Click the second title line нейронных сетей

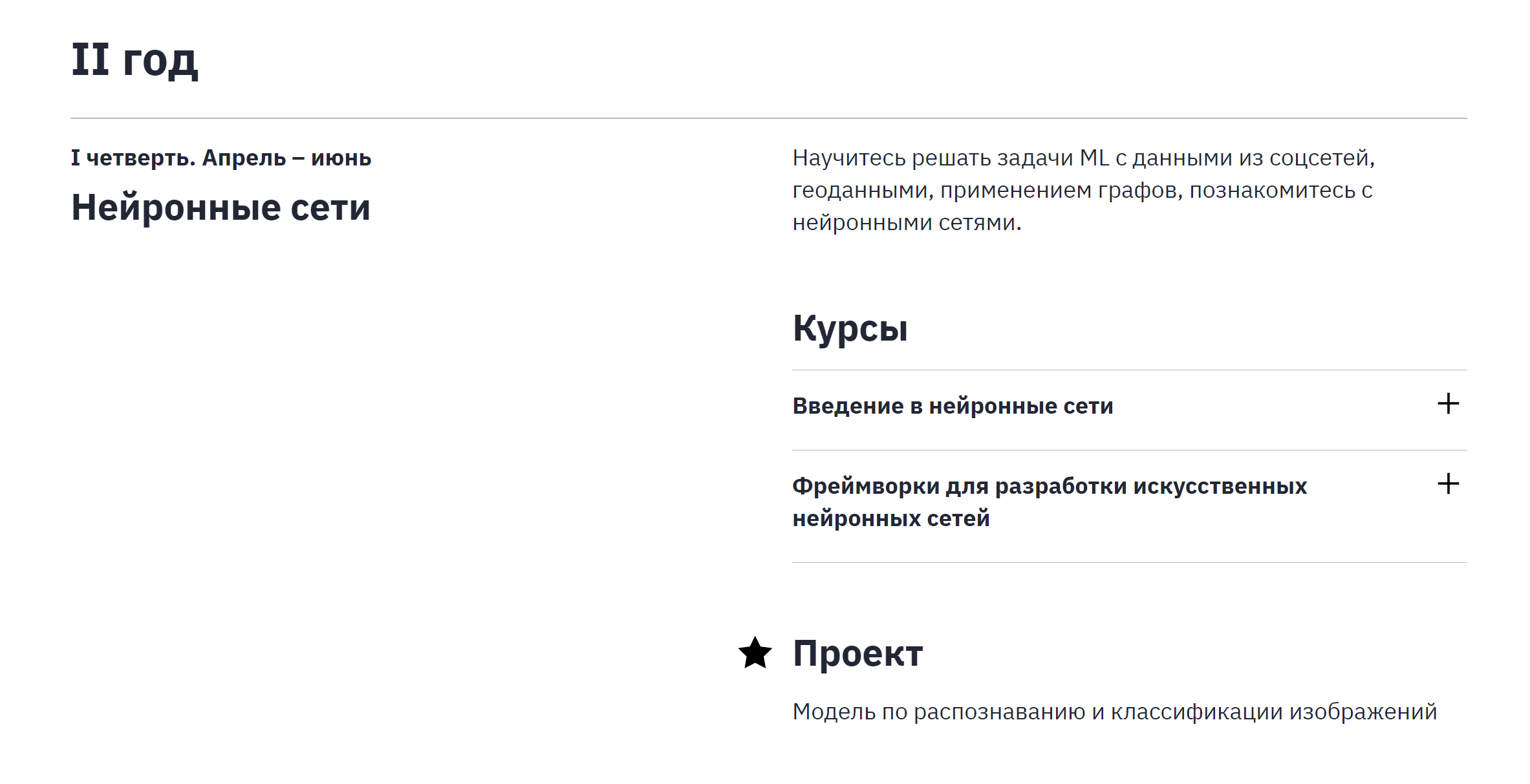click(890, 518)
